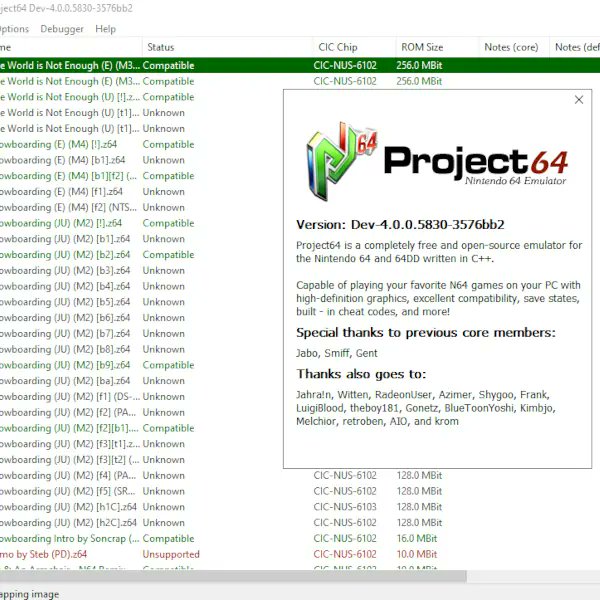Viewport: 600px width, 600px height.
Task: Click the version text Dev-4.0.0.5830-3576bb2
Action: [427, 225]
